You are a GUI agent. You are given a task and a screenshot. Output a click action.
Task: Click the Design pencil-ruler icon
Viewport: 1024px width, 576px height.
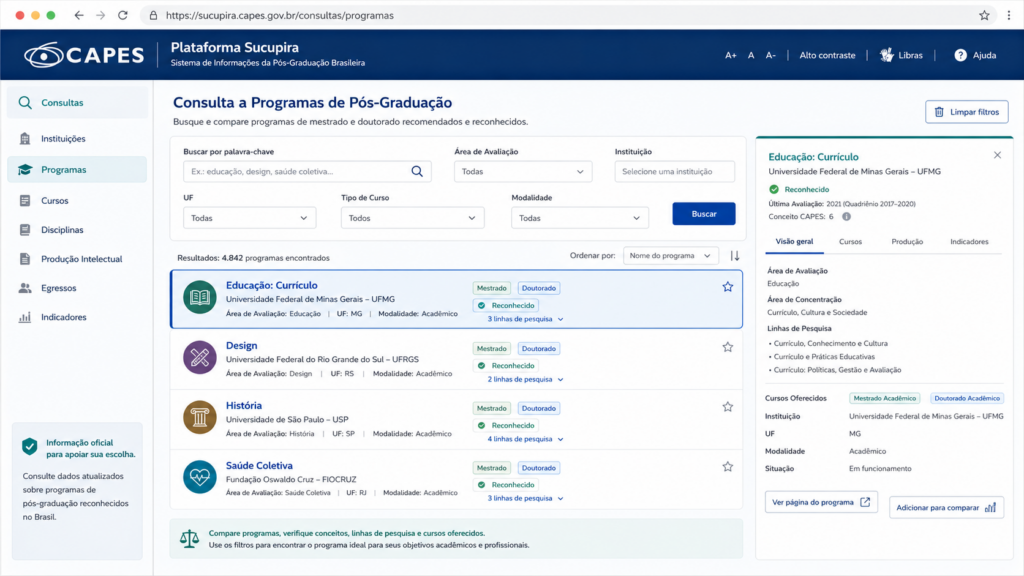click(x=200, y=357)
